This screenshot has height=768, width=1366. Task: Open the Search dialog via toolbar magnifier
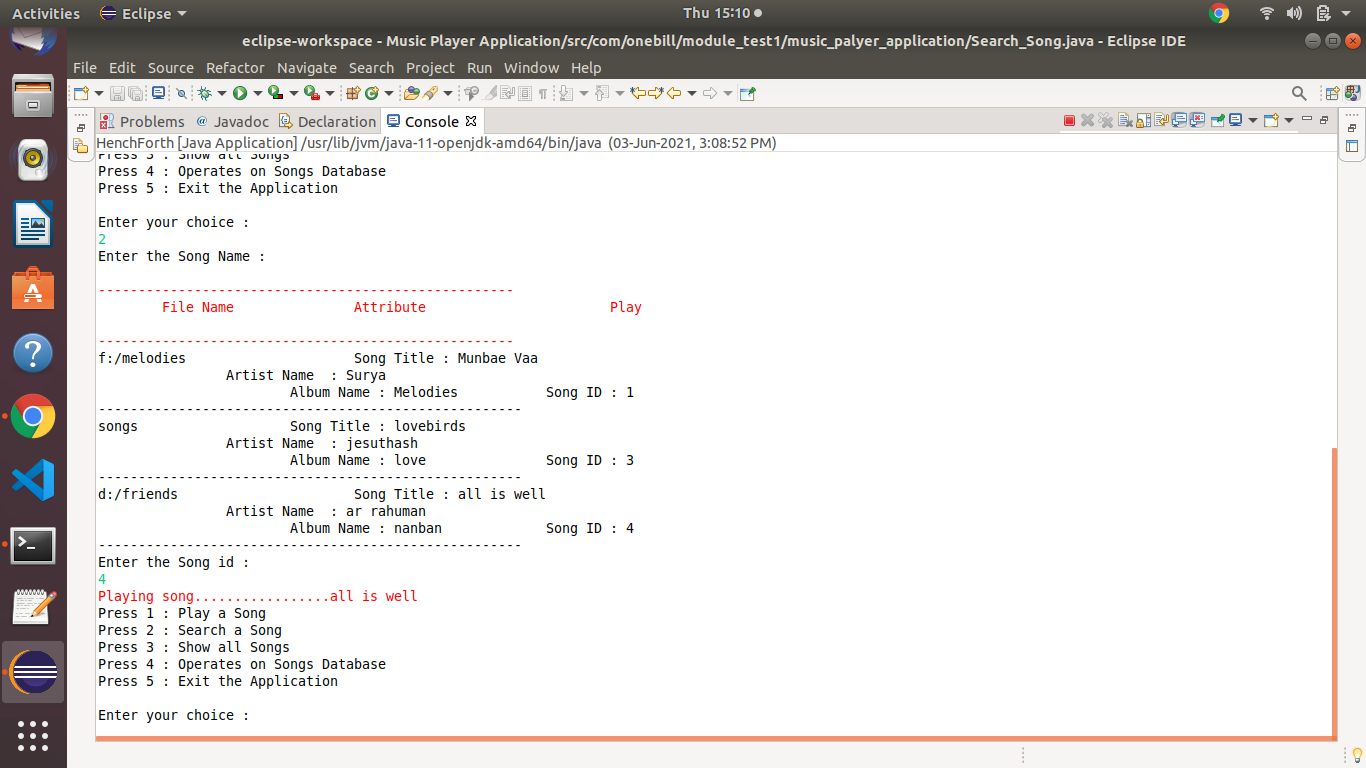pos(1299,92)
